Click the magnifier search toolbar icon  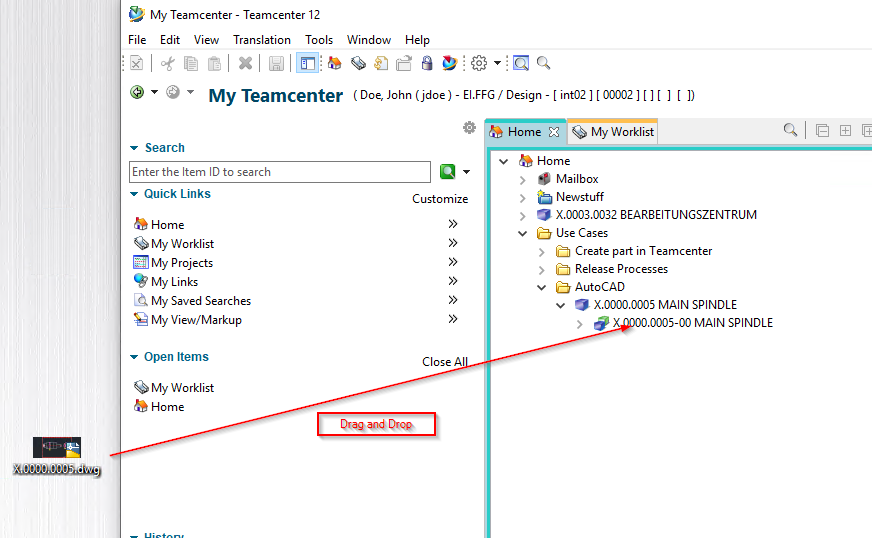pos(543,63)
